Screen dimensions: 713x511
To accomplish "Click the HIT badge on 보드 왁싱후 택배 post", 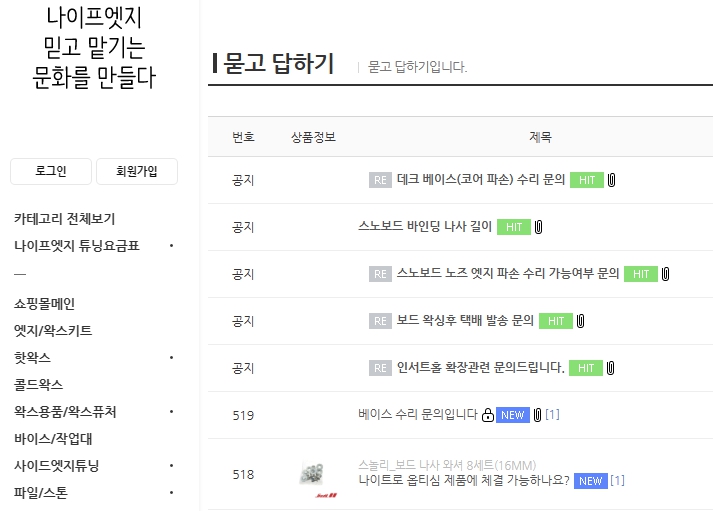I will [x=555, y=321].
